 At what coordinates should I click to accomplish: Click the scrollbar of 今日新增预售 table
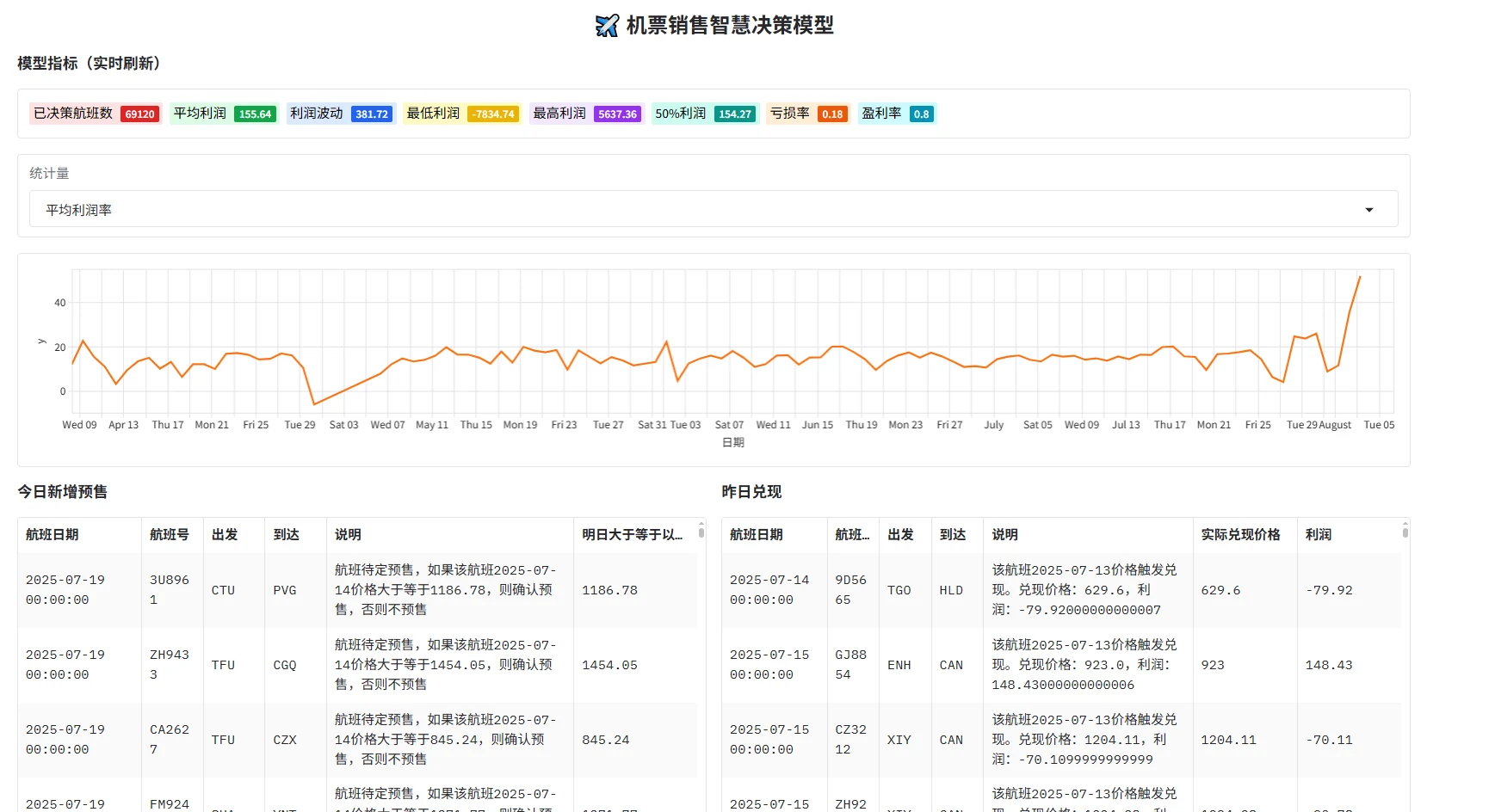701,532
